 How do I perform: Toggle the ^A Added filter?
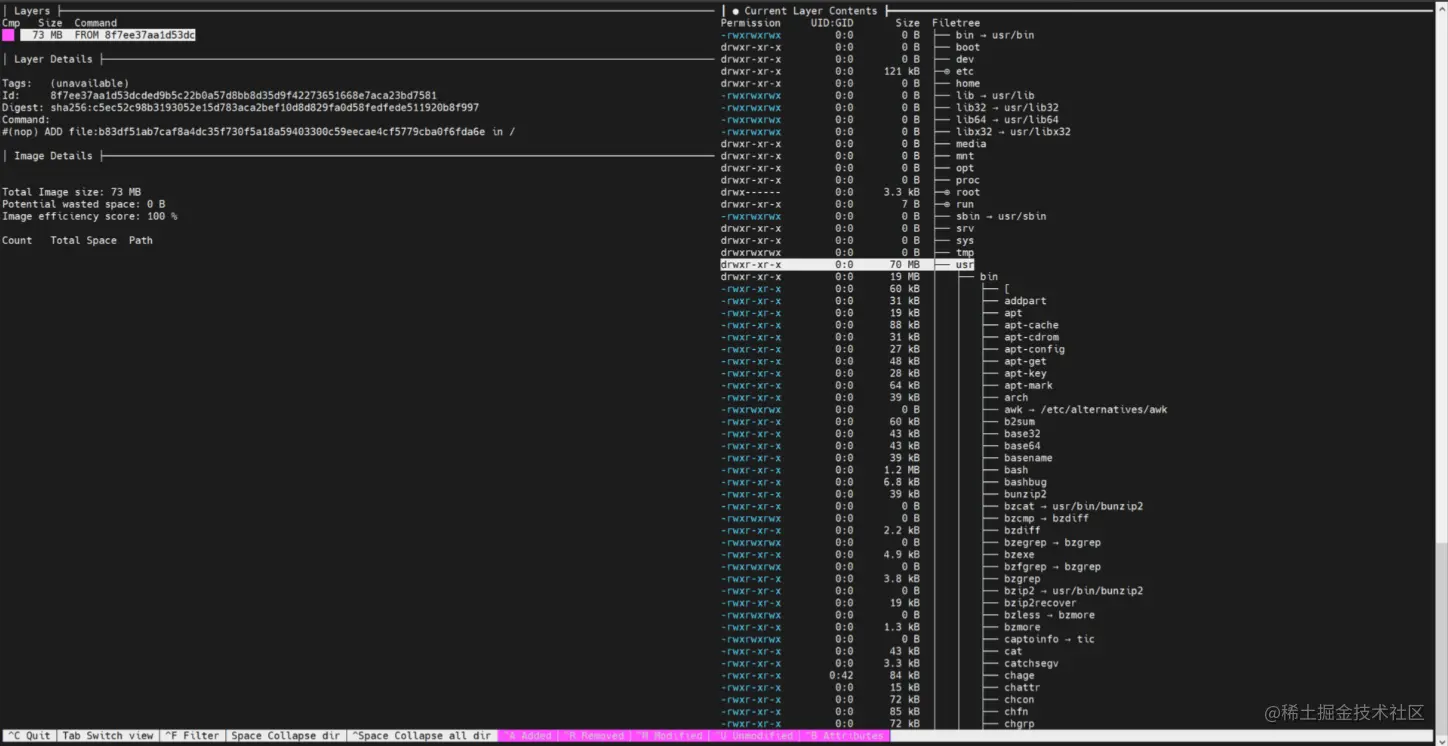(x=527, y=736)
